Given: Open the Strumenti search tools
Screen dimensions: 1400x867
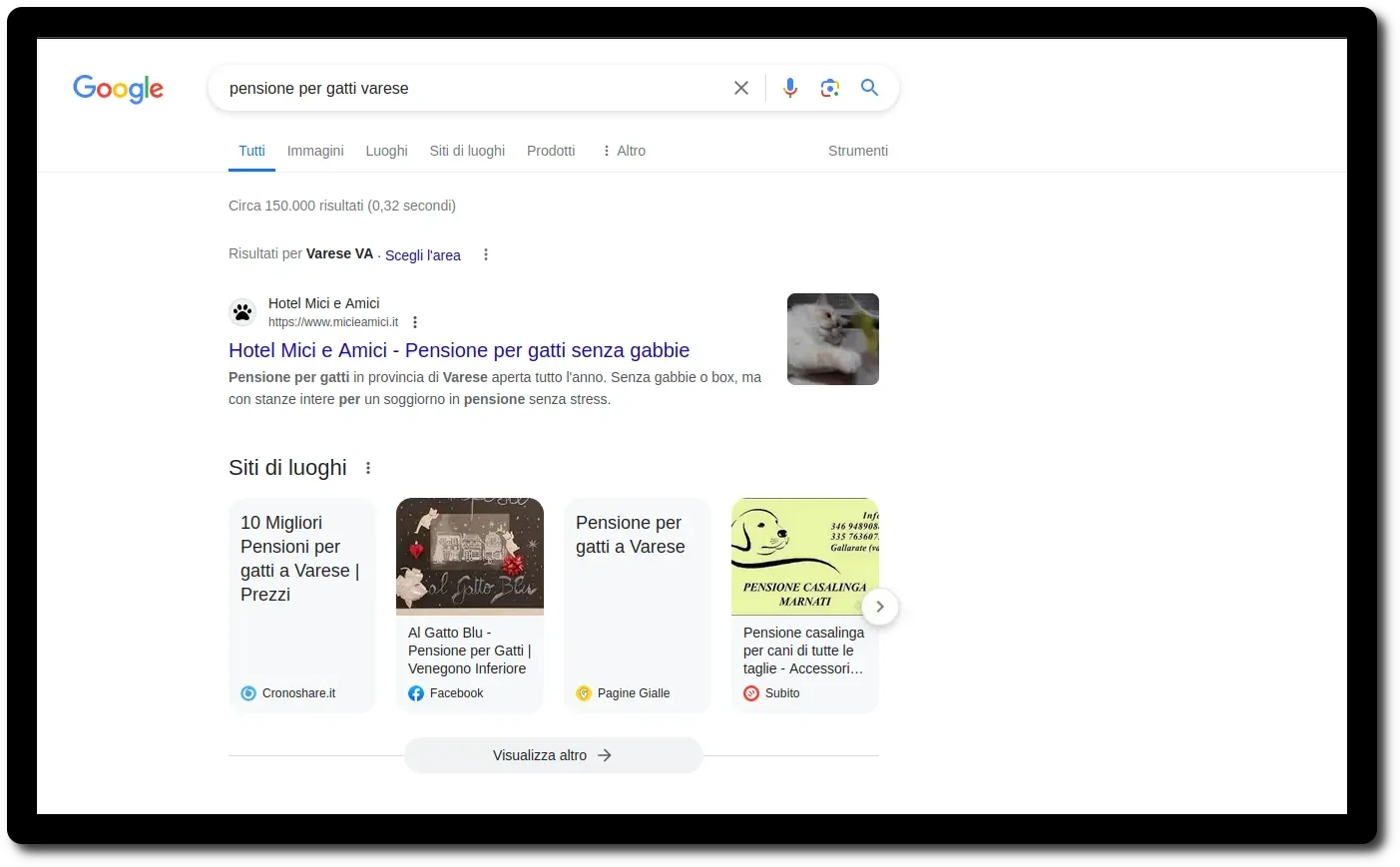Looking at the screenshot, I should point(857,151).
